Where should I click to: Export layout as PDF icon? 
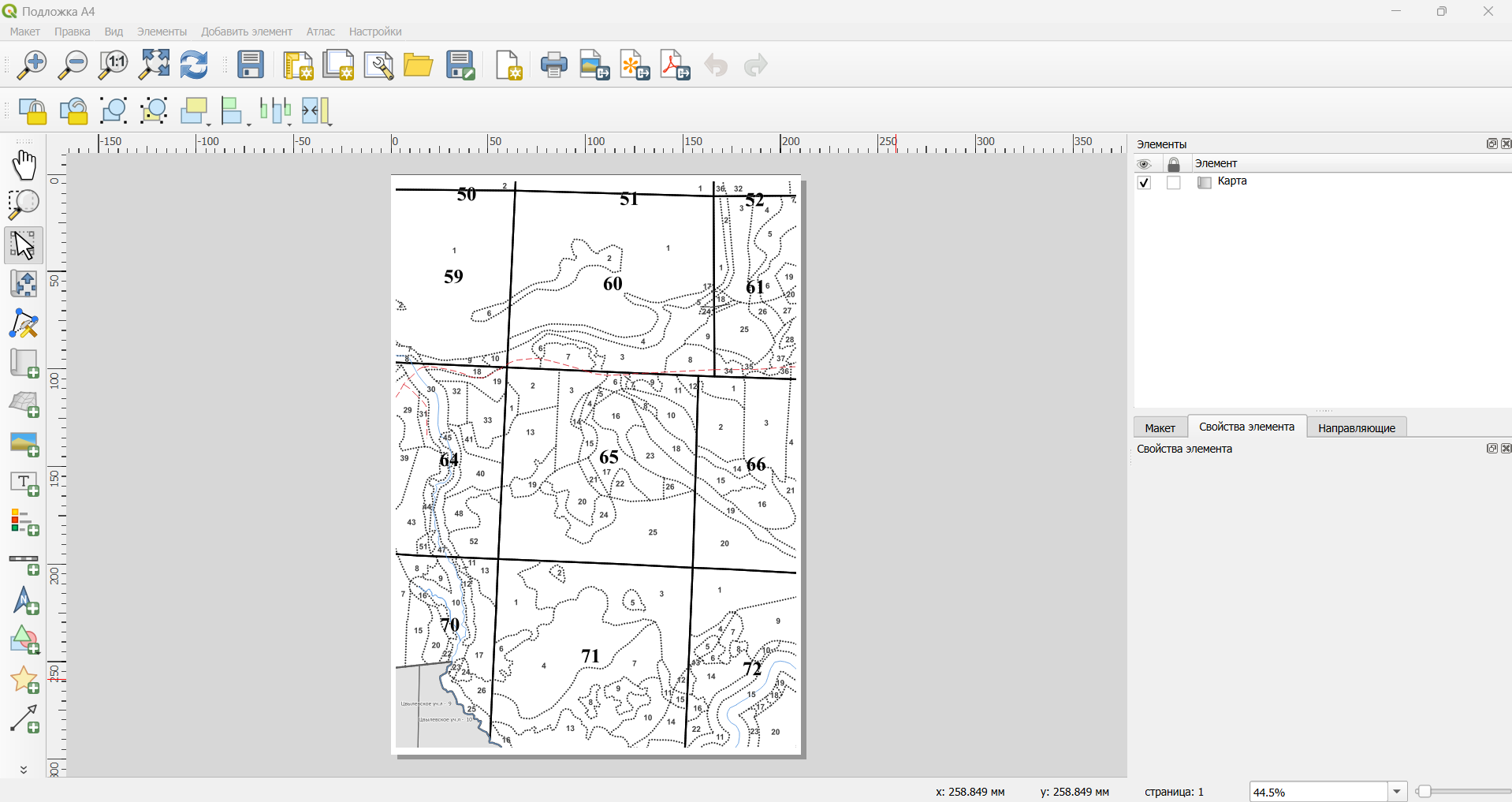point(676,65)
